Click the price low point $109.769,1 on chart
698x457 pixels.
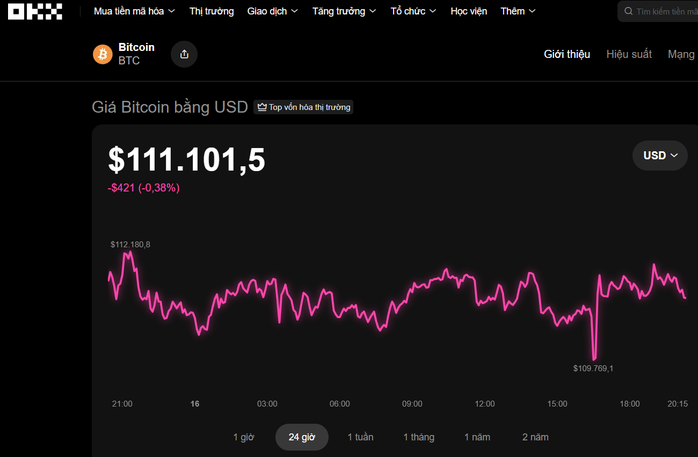pos(594,358)
